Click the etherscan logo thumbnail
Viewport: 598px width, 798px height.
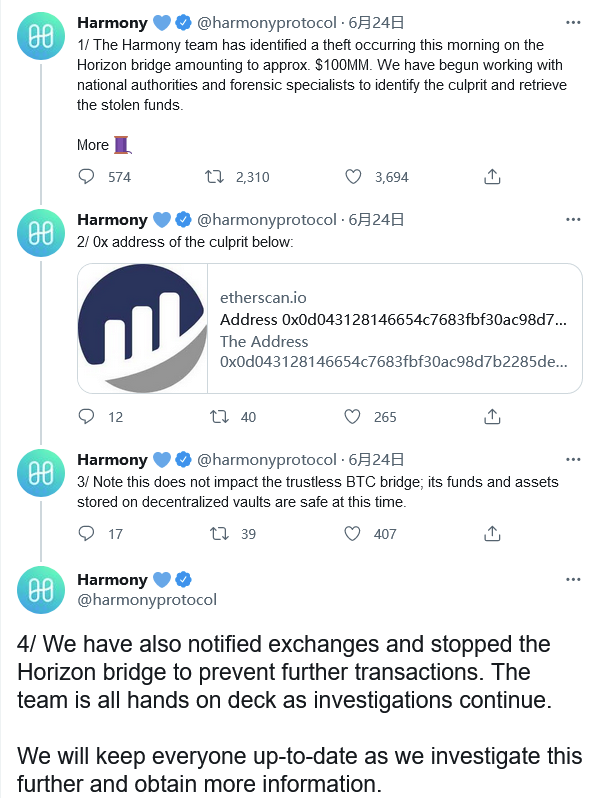click(x=143, y=328)
